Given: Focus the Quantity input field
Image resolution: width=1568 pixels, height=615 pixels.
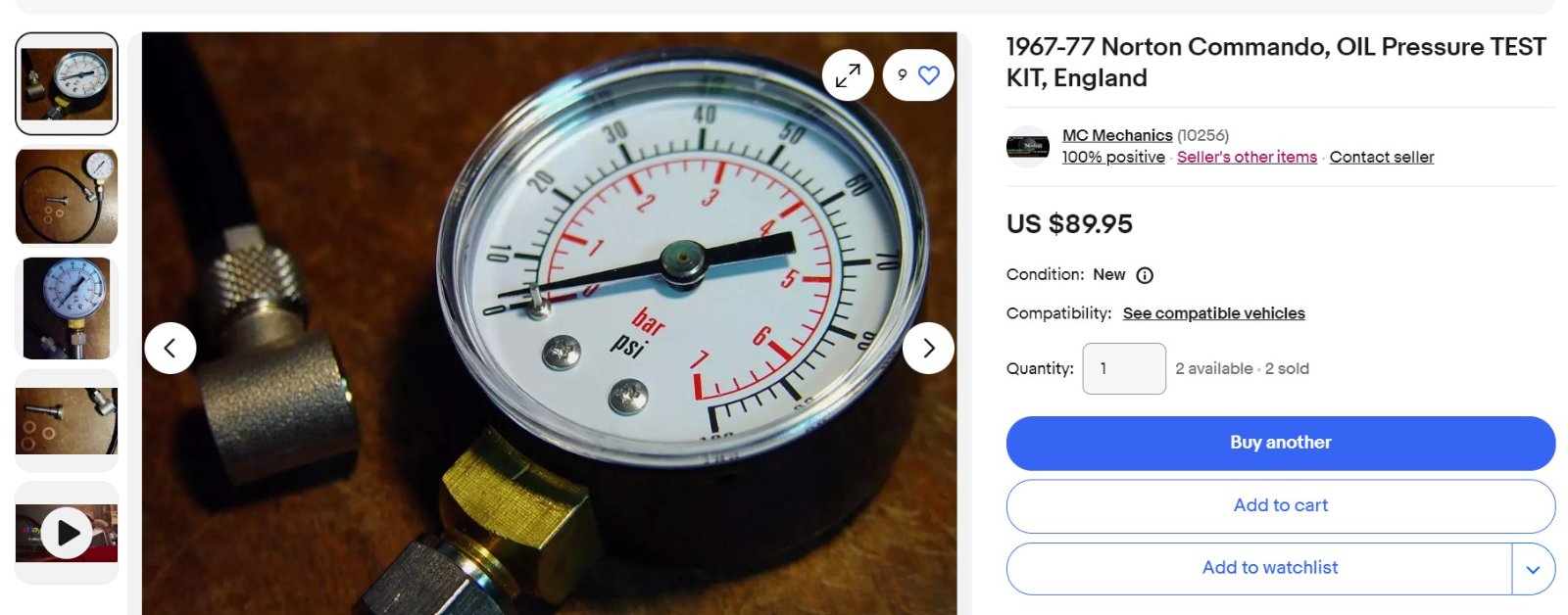Looking at the screenshot, I should coord(1124,369).
